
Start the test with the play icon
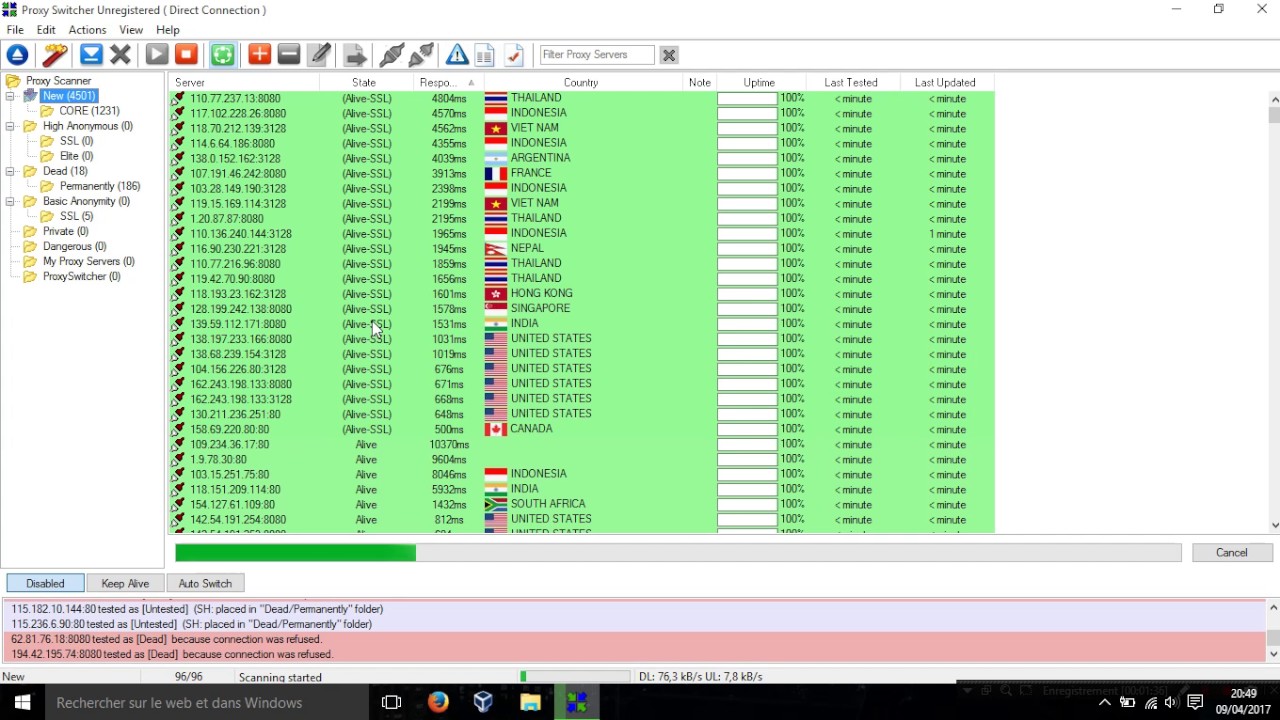pos(157,55)
